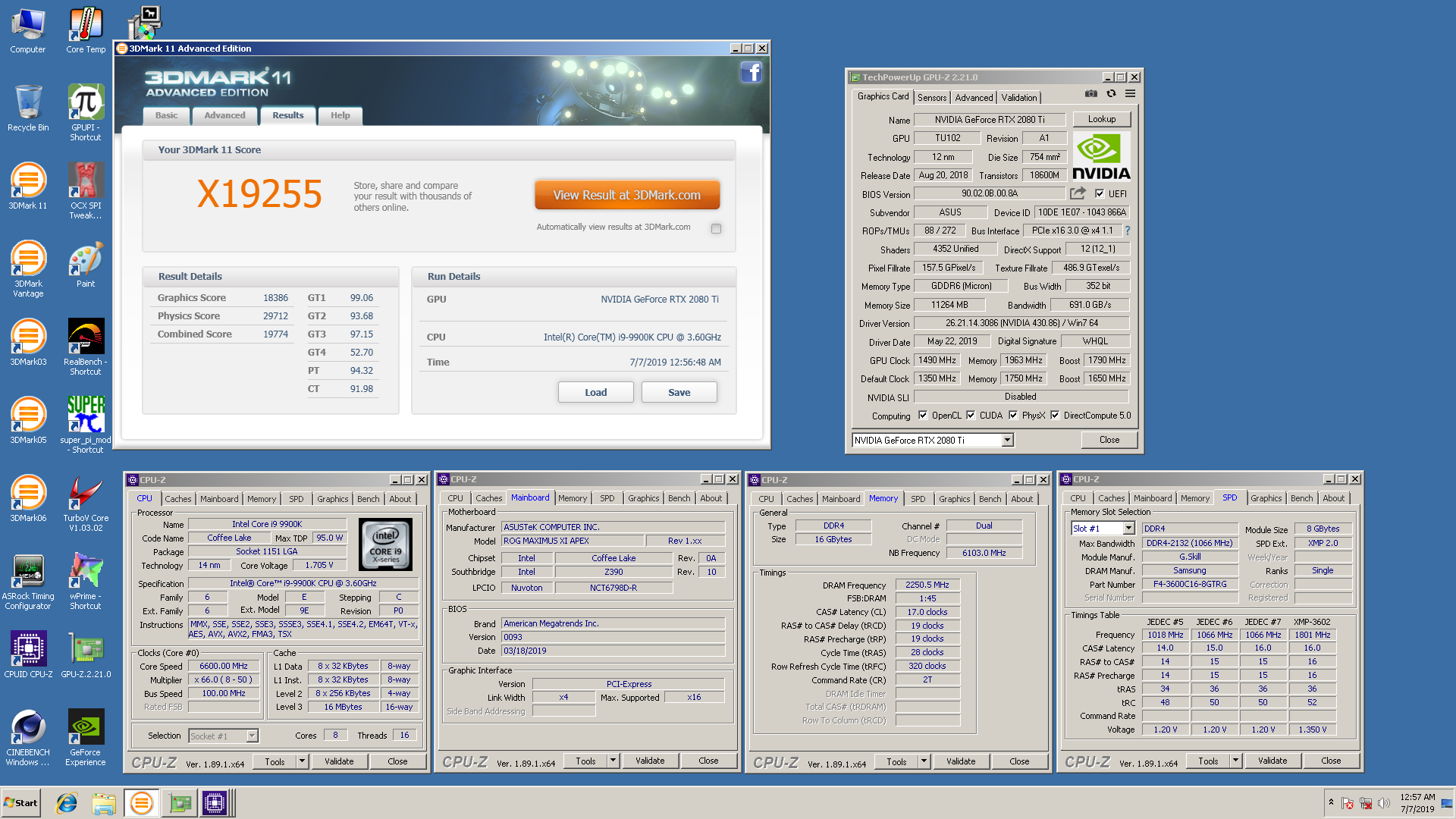The image size is (1456, 819).
Task: Select the 3DMark03 desktop icon
Action: point(28,343)
